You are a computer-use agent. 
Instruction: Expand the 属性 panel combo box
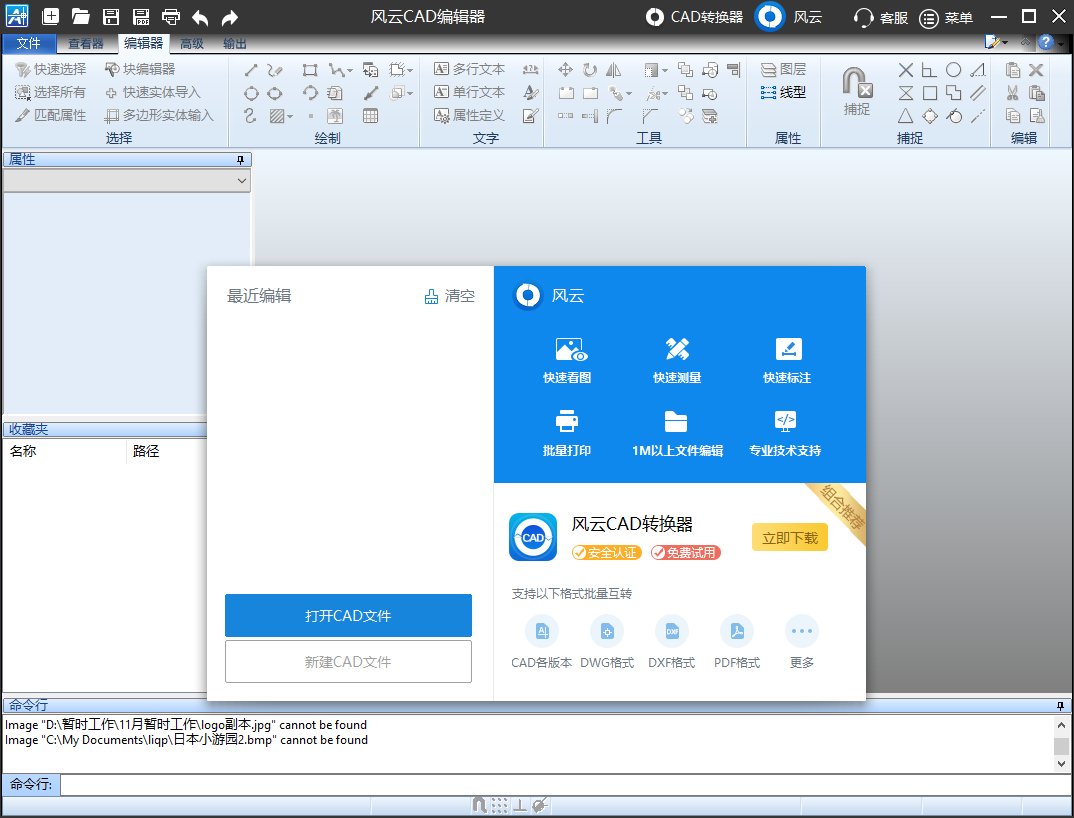(x=241, y=181)
